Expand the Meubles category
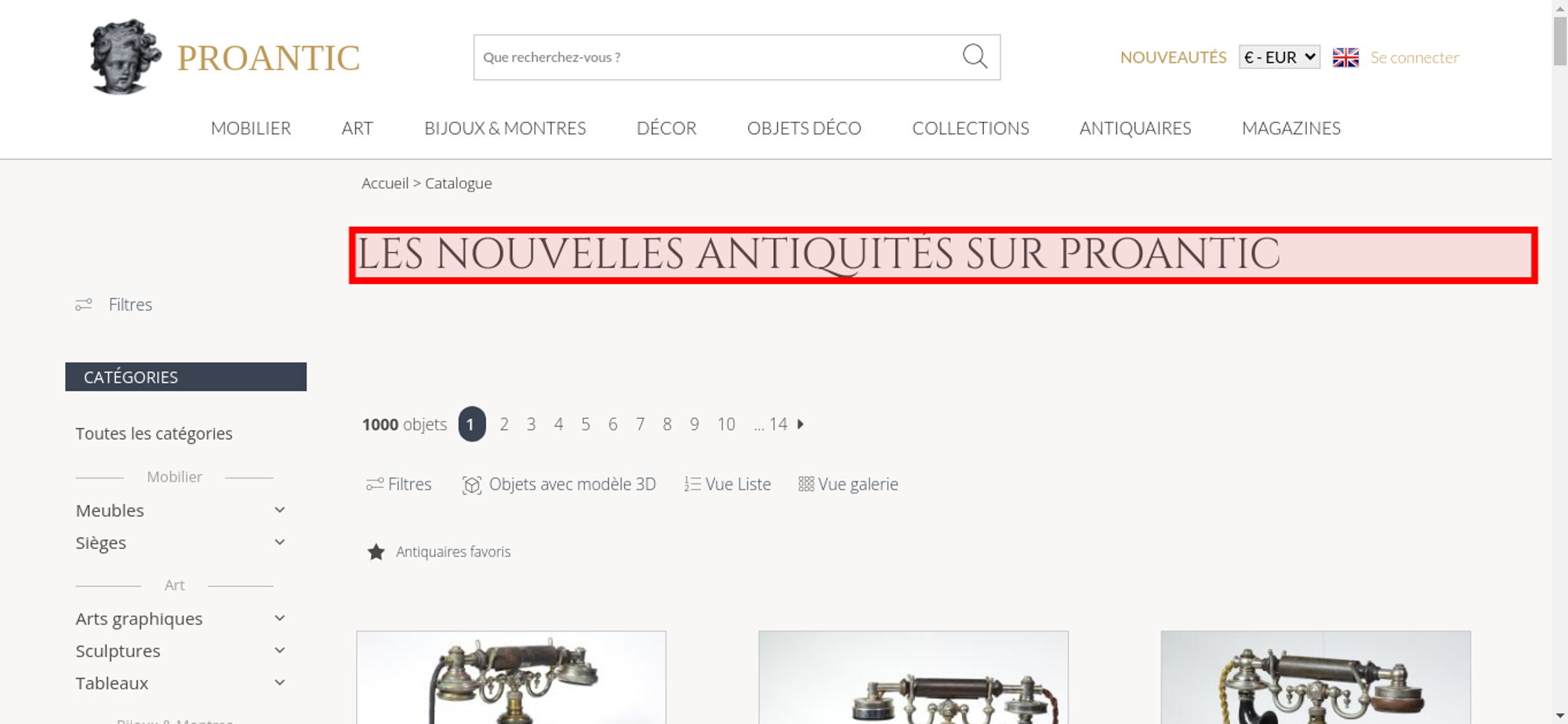This screenshot has height=724, width=1568. click(x=181, y=511)
